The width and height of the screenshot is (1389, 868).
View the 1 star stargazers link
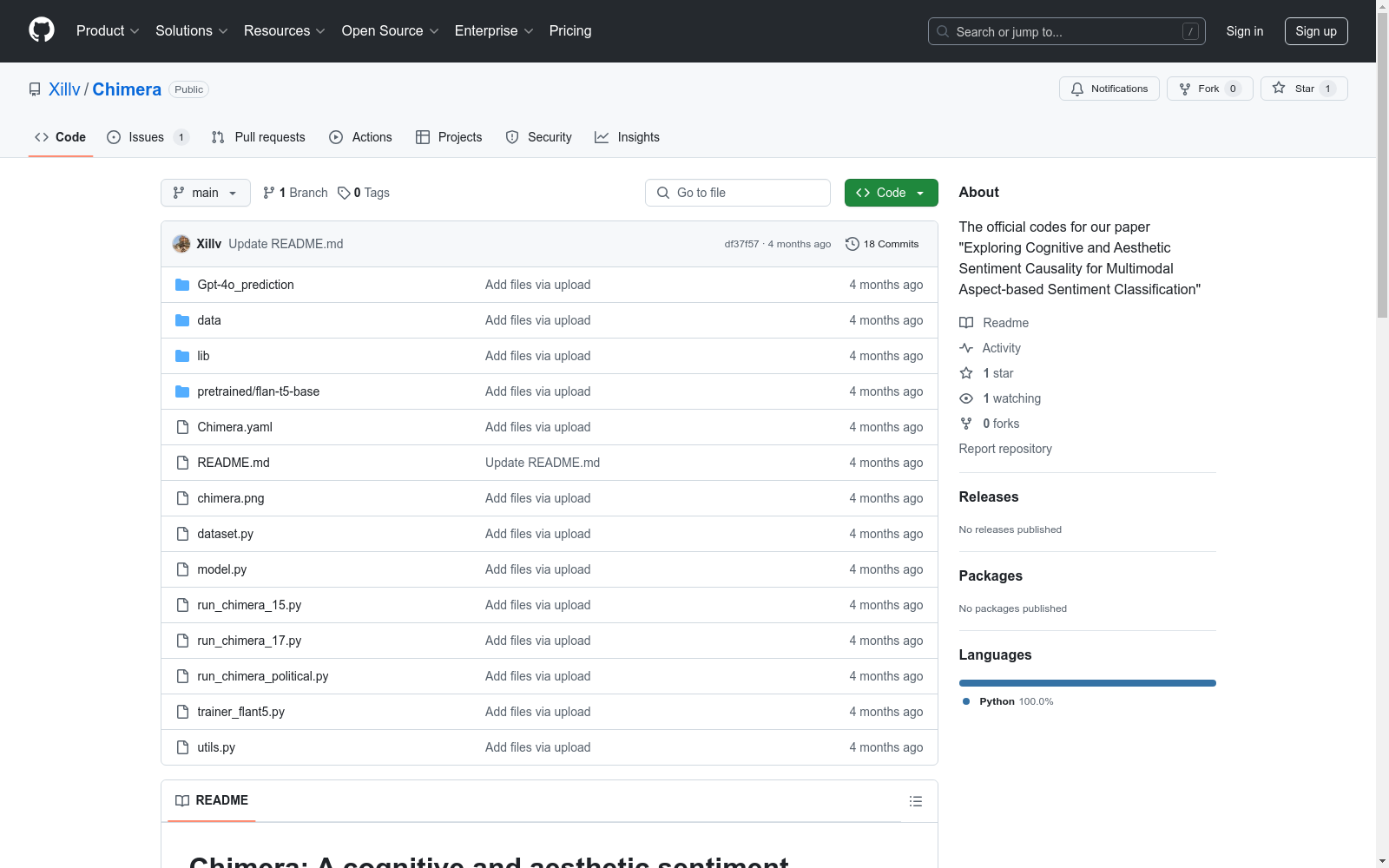click(x=986, y=373)
